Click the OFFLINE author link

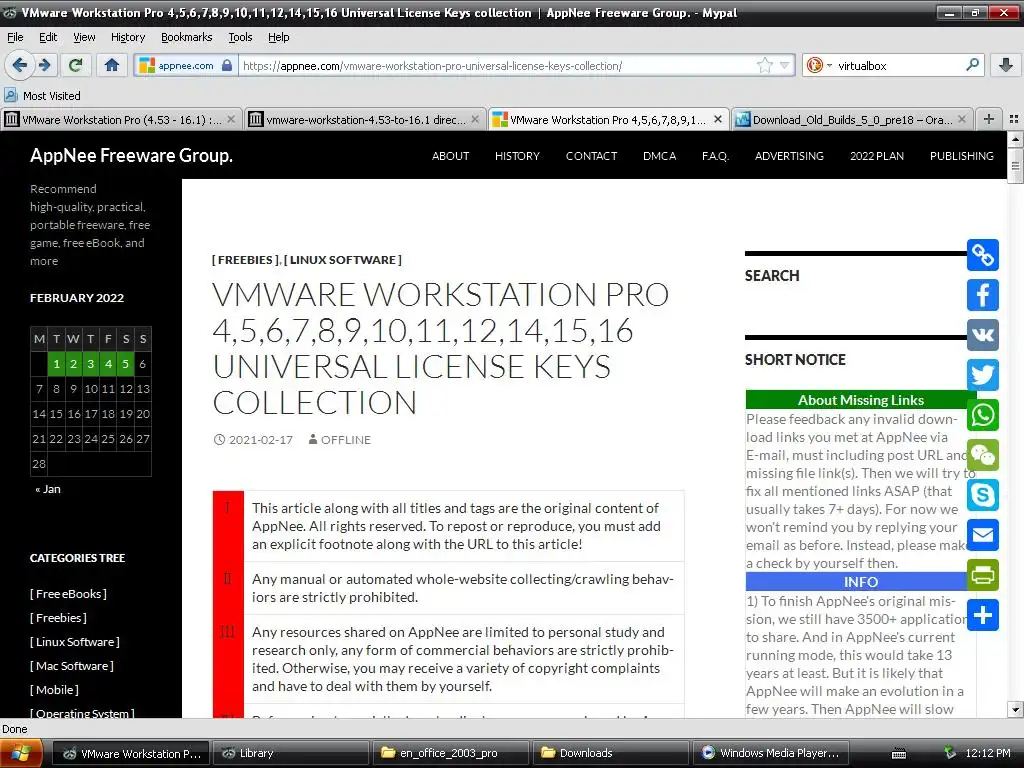tap(345, 440)
